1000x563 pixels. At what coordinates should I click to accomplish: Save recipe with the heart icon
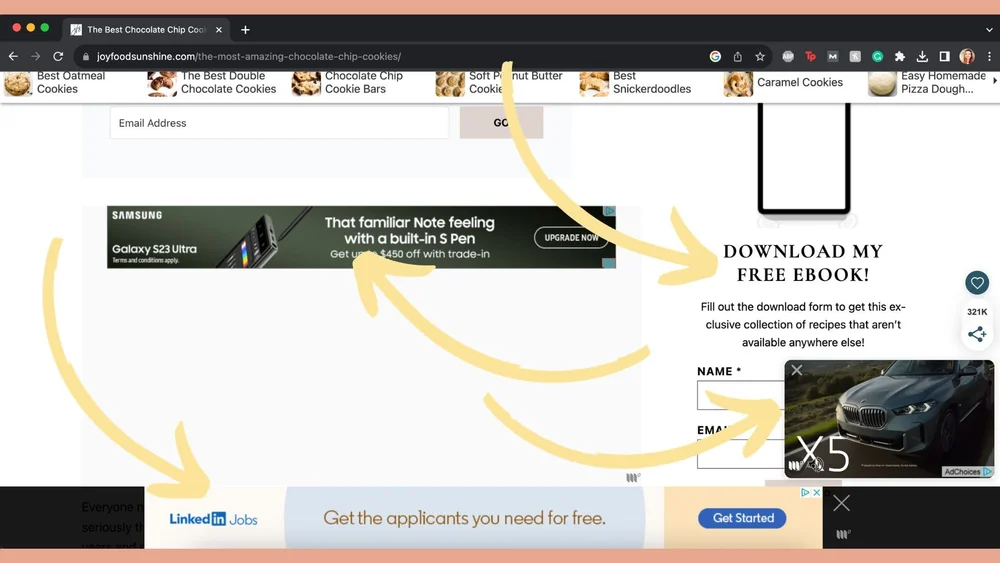pos(977,282)
